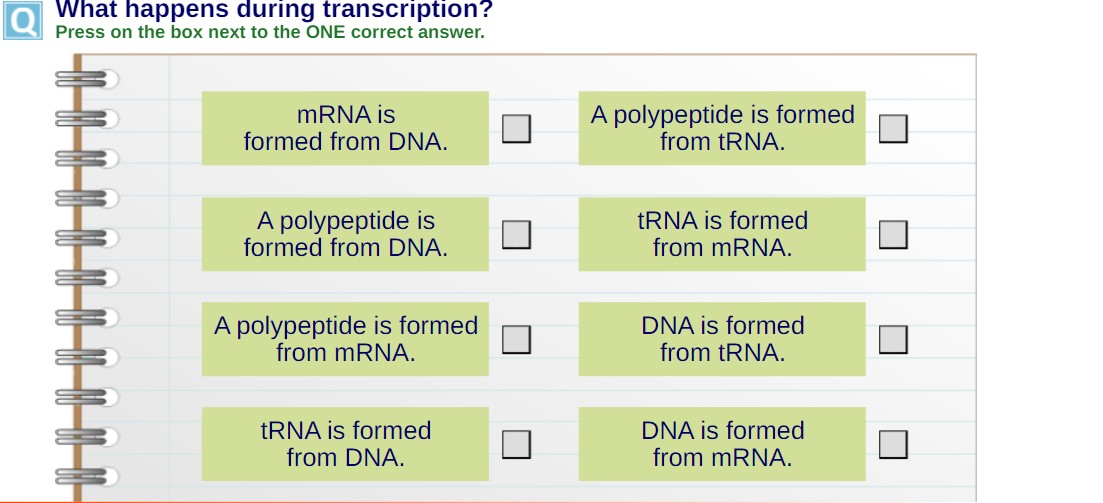The image size is (1103, 503).
Task: Select the 'tRNA is formed from DNA' label
Action: (x=345, y=444)
